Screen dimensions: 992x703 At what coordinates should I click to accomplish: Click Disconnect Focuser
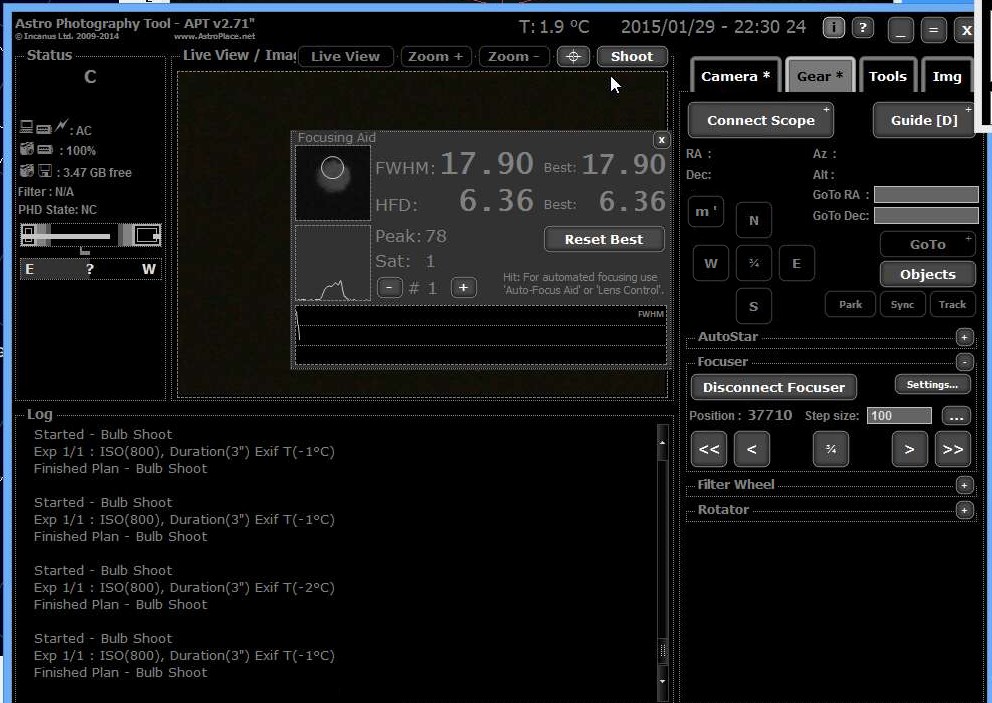[773, 387]
